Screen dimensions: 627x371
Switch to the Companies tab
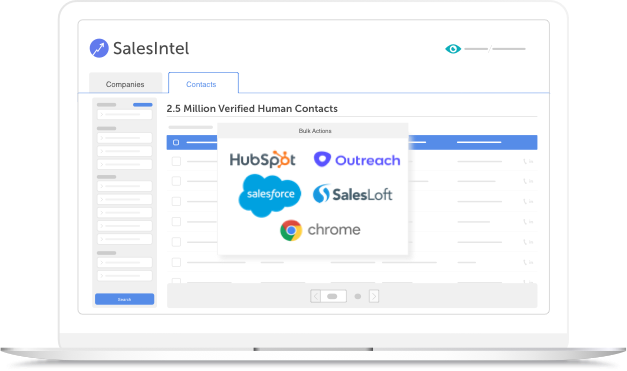tap(125, 84)
